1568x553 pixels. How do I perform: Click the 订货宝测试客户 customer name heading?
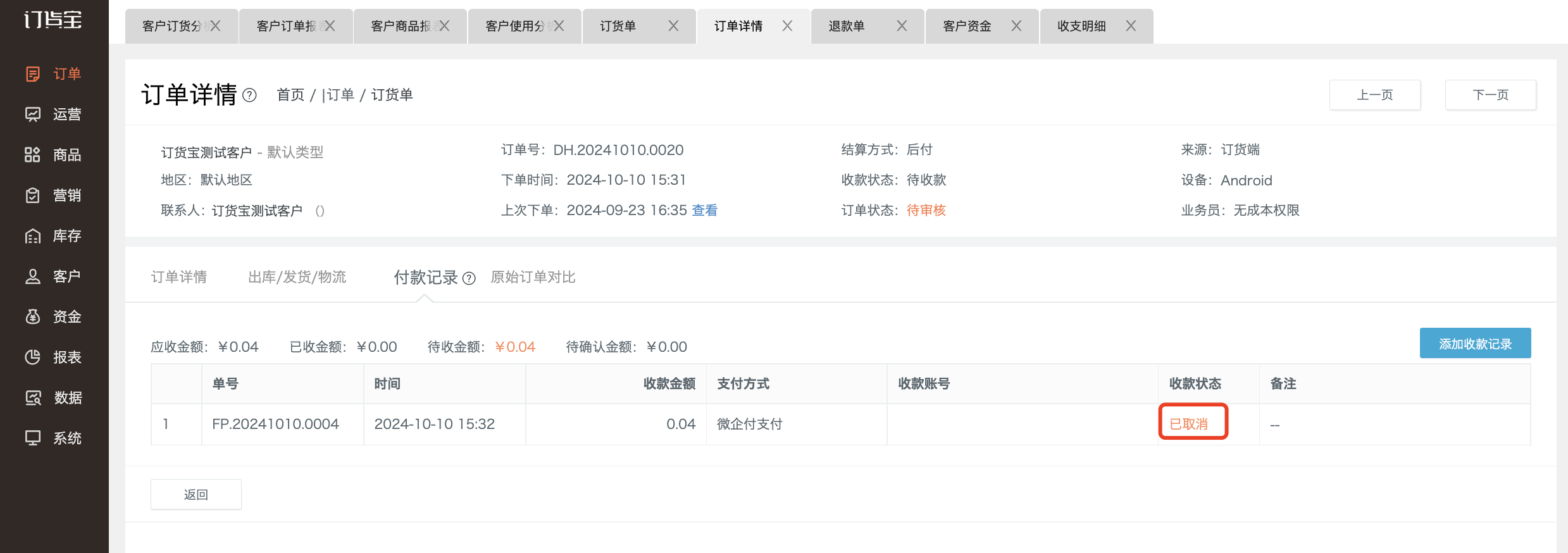[x=206, y=152]
